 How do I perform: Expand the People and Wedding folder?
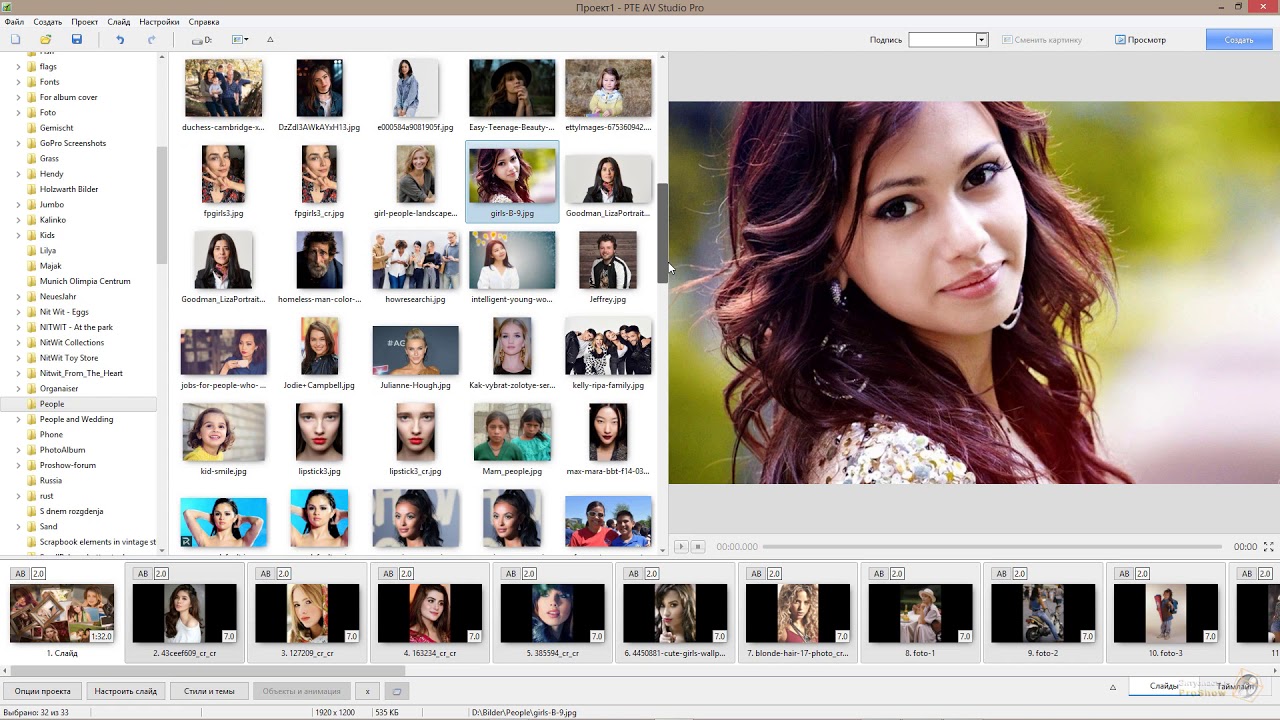tap(18, 419)
